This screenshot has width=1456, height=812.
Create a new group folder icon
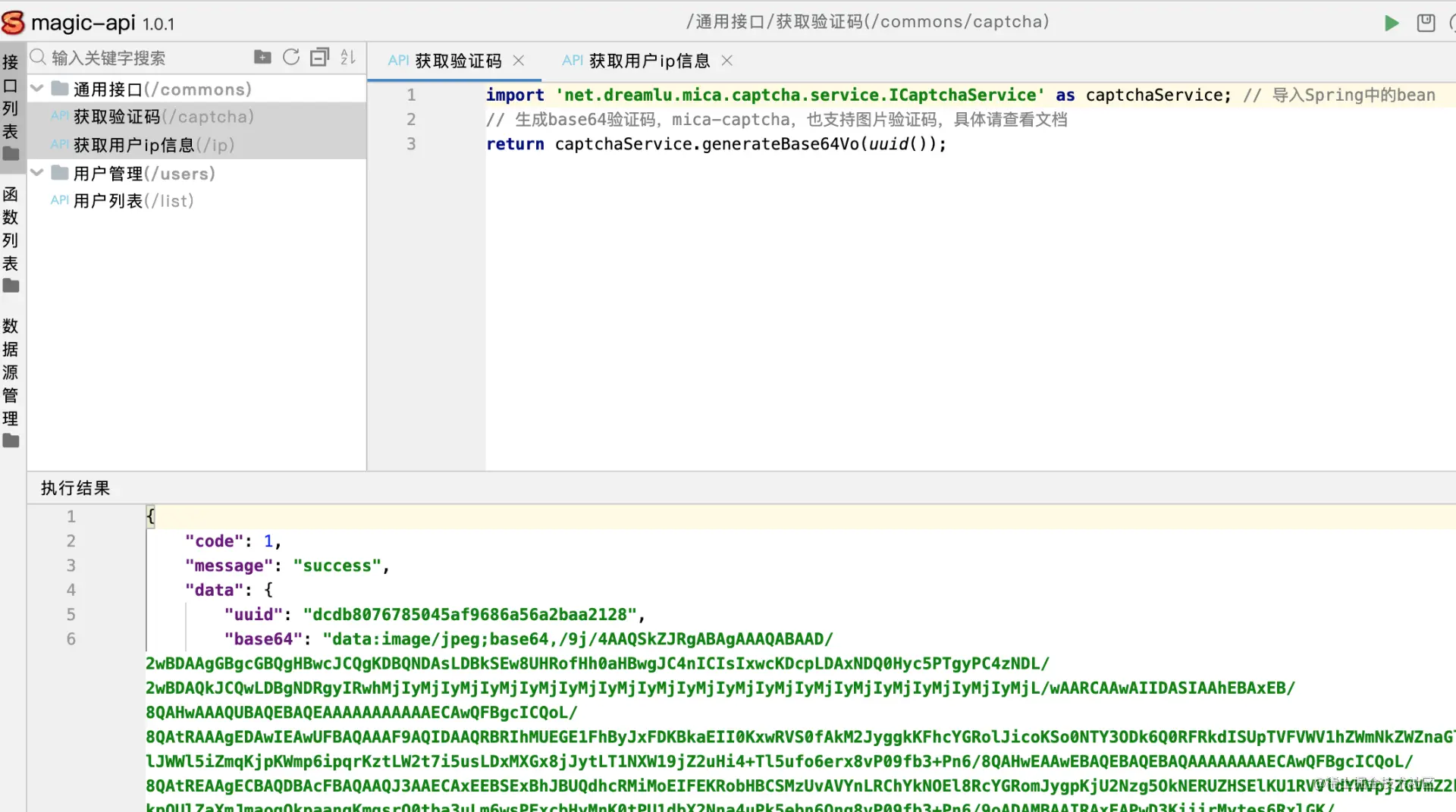(x=262, y=57)
